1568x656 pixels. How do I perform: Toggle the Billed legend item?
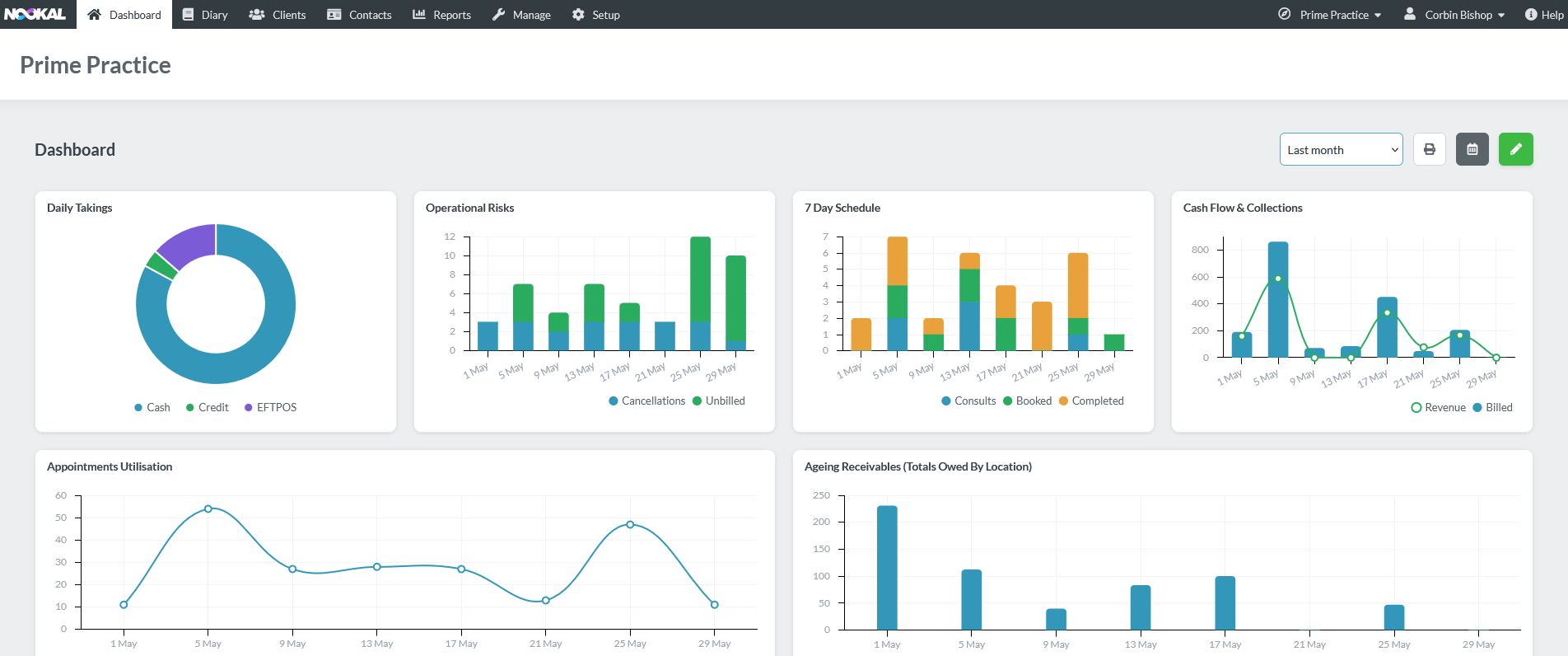(1493, 407)
